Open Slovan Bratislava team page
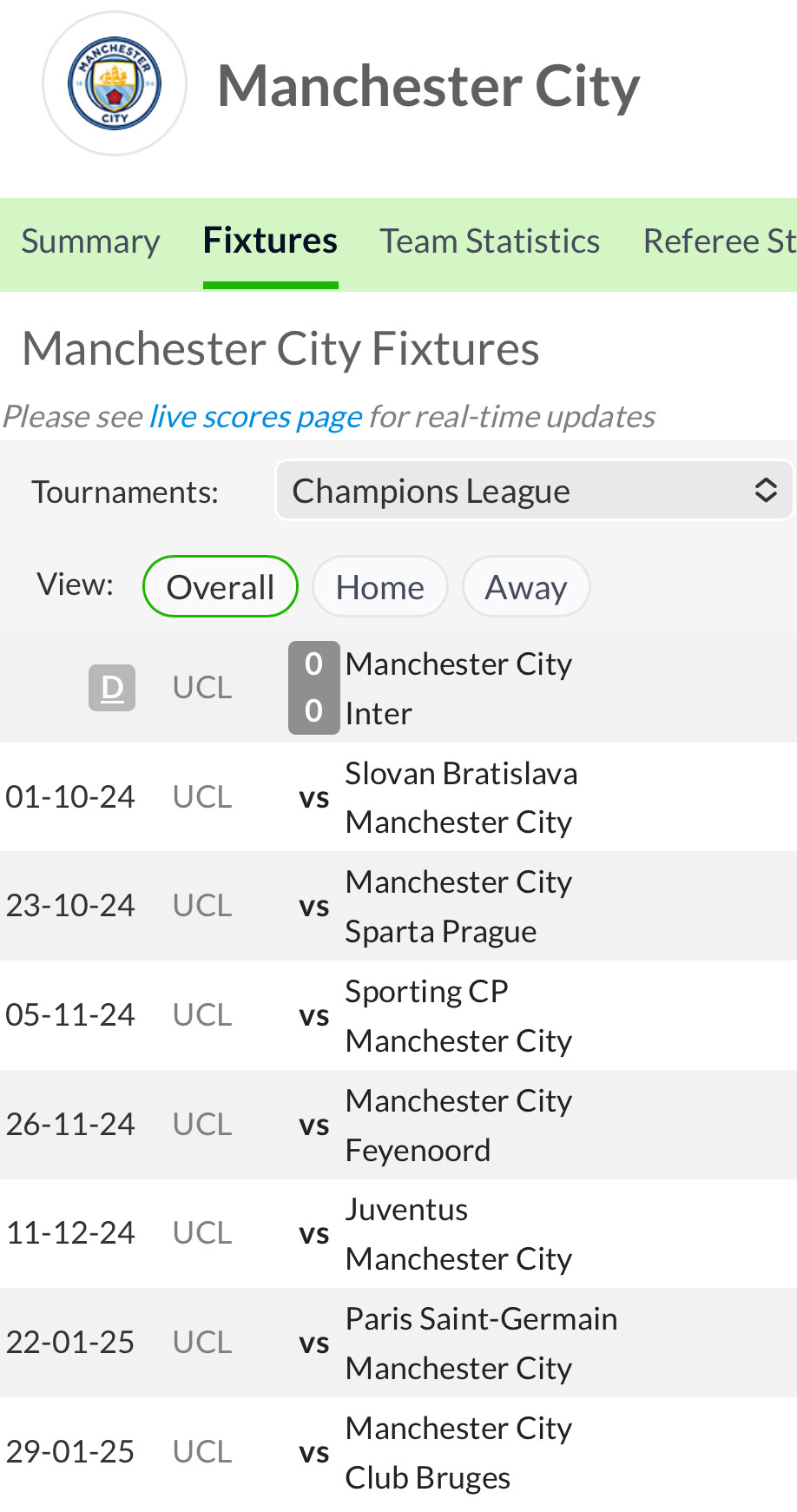This screenshot has width=797, height=1512. (461, 773)
